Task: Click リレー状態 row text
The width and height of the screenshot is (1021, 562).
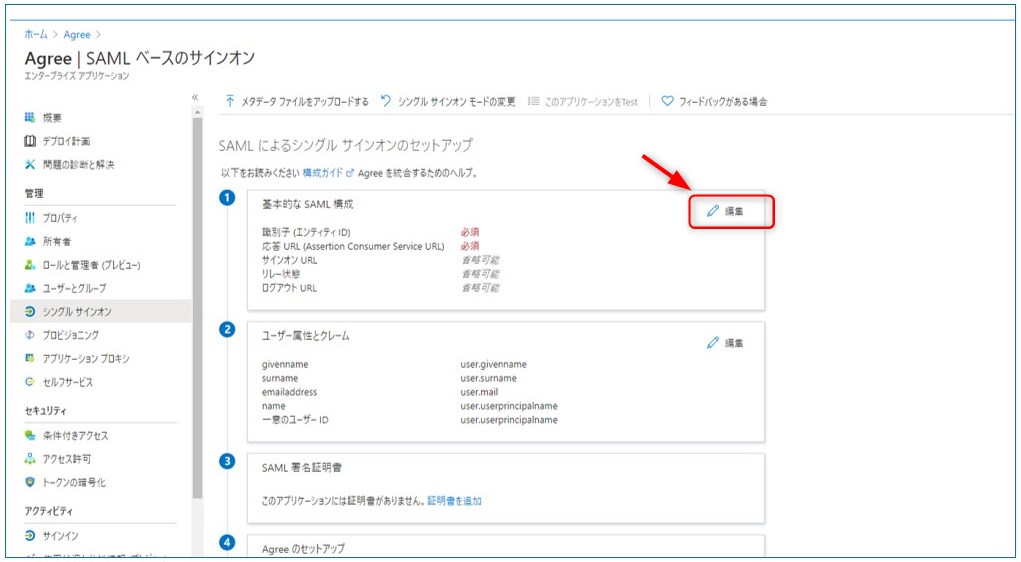Action: point(281,274)
